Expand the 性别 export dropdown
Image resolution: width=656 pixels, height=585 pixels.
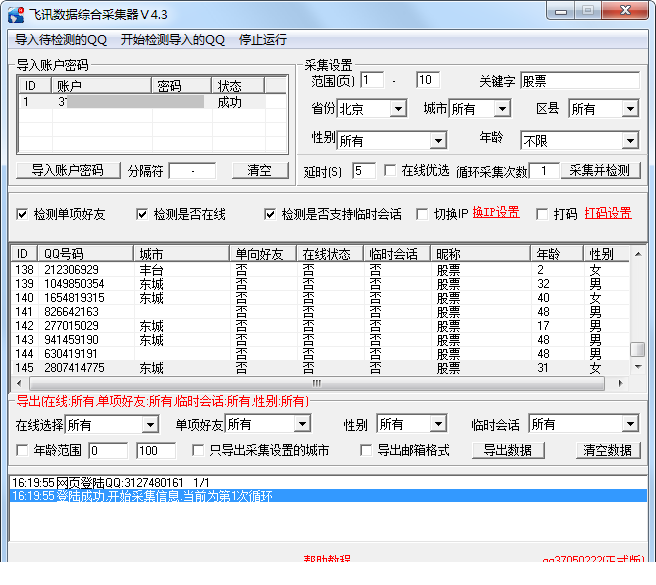pyautogui.click(x=438, y=424)
